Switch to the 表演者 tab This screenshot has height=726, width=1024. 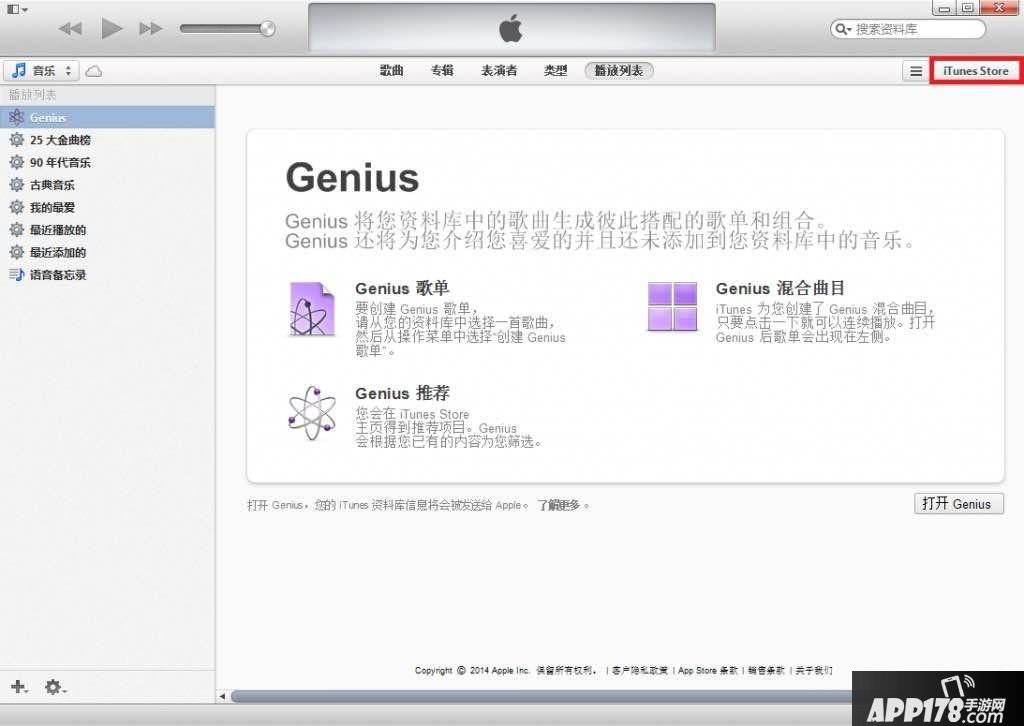499,71
